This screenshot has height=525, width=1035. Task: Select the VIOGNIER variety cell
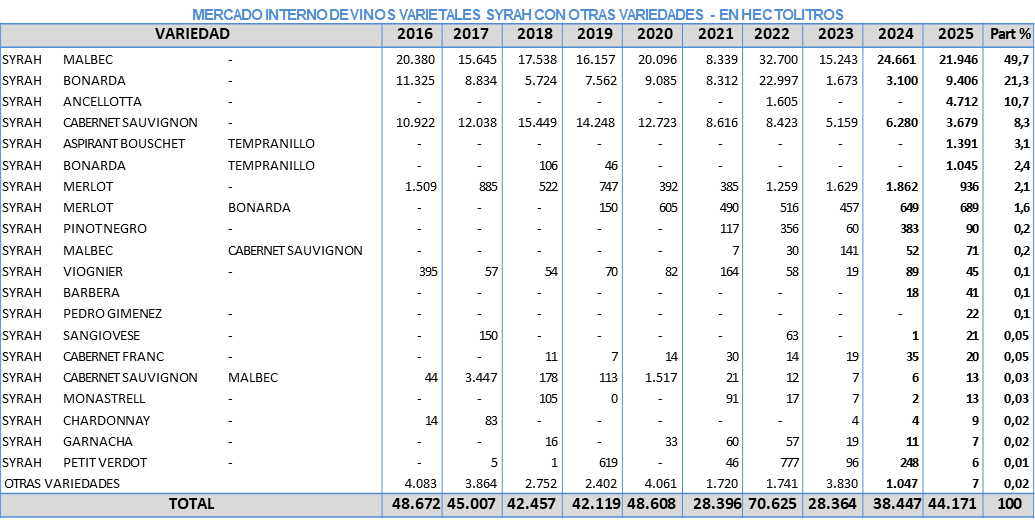pyautogui.click(x=93, y=271)
